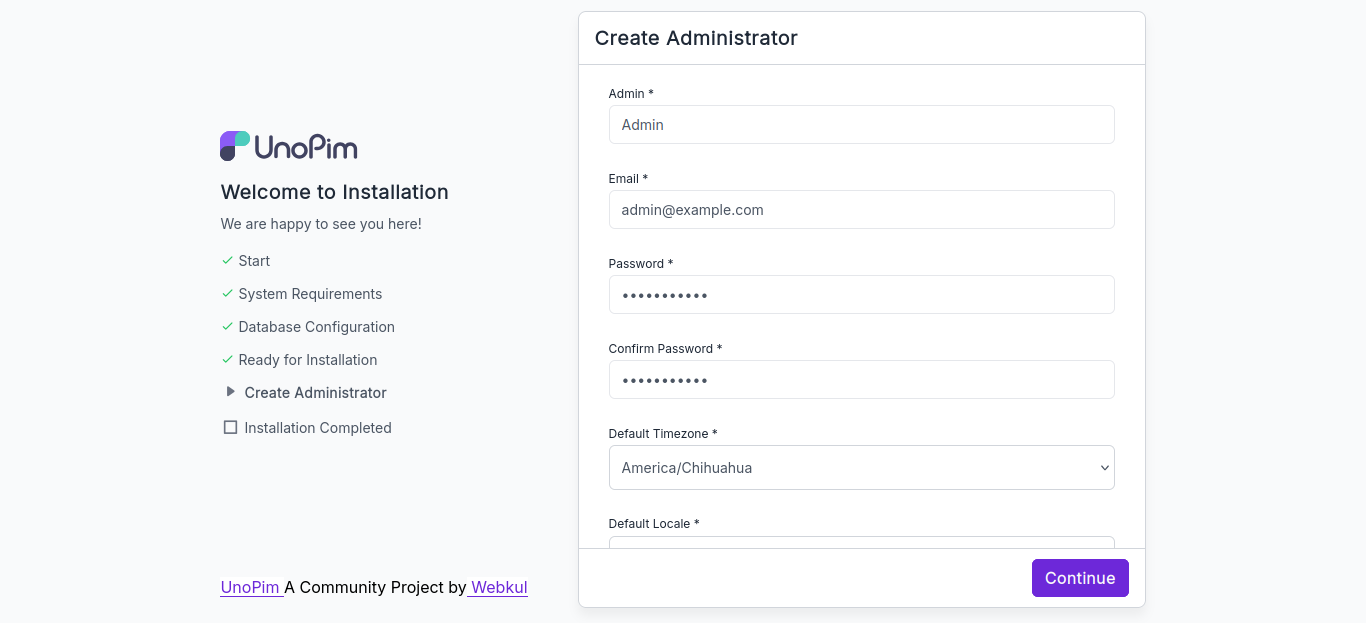The width and height of the screenshot is (1366, 623).
Task: Click the Create Administrator panel heading
Action: coord(696,38)
